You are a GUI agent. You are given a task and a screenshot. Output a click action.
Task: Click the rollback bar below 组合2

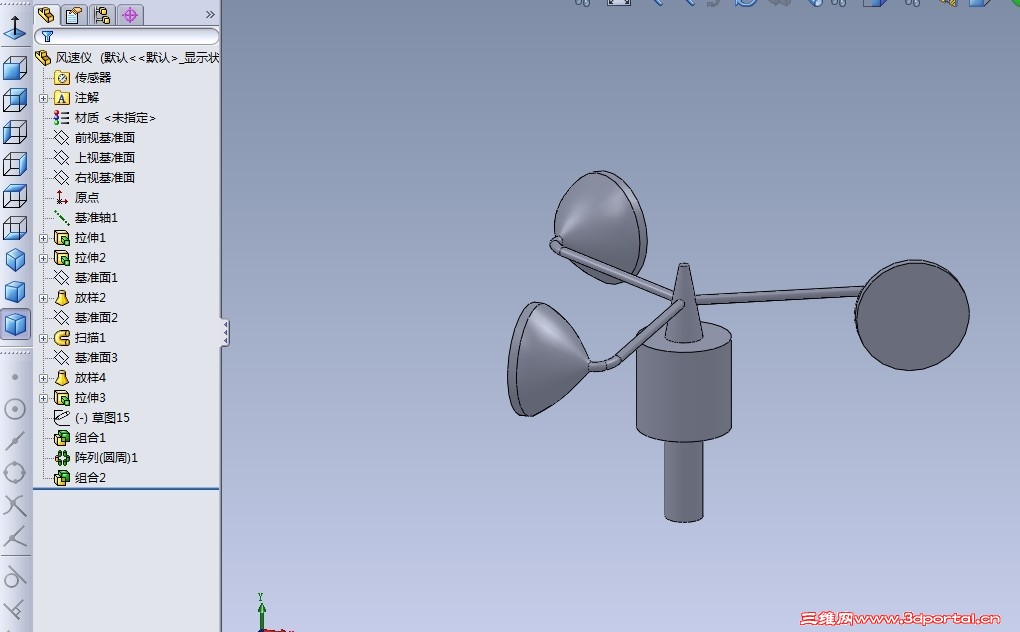click(126, 488)
